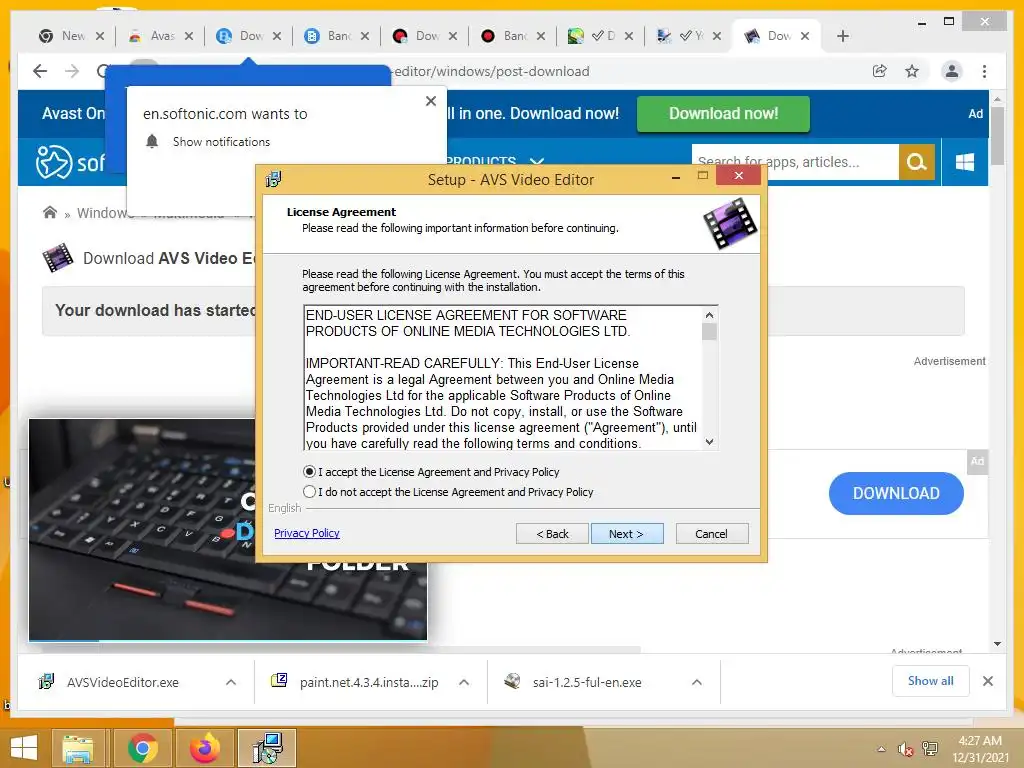Expand sai-1.2.5-ful-en.exe download options
1024x768 pixels.
point(697,682)
